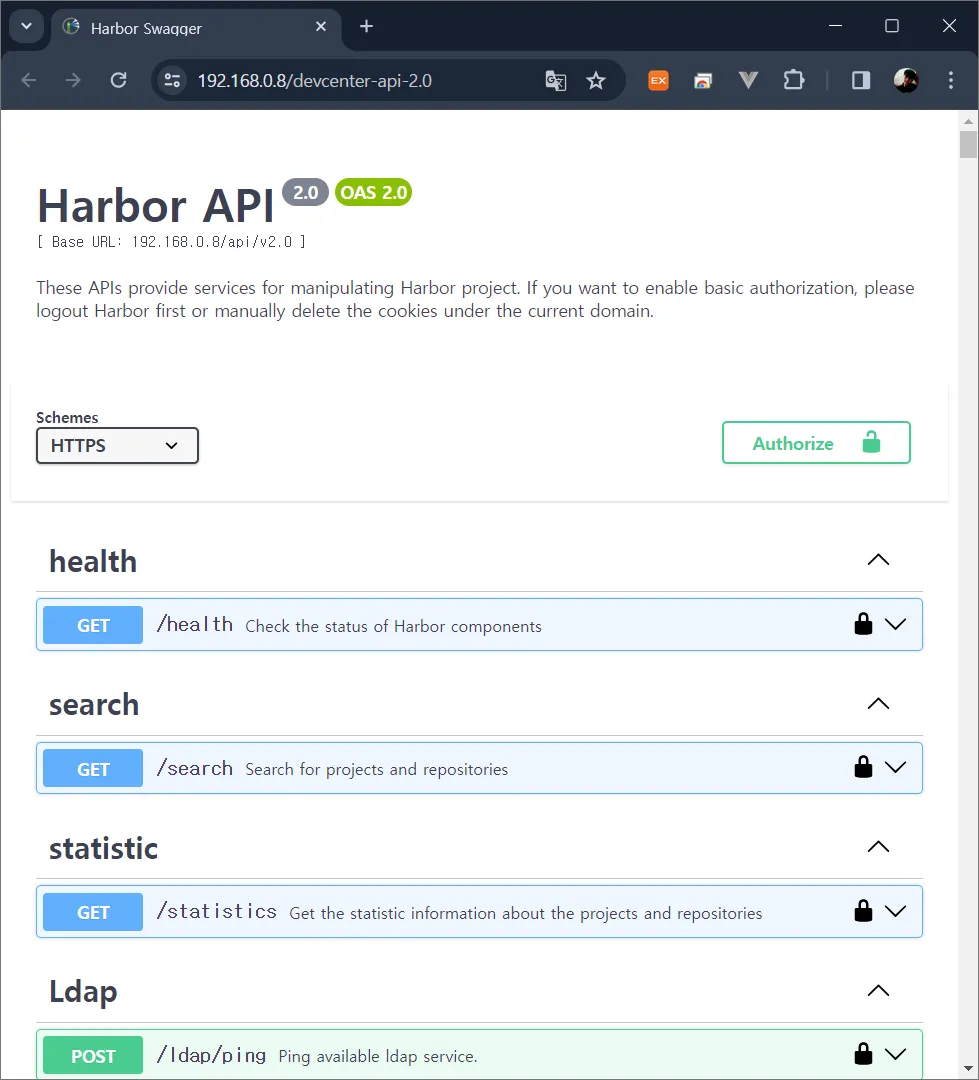Screen dimensions: 979x1080
Task: Click the lock icon on /health row
Action: coord(863,624)
